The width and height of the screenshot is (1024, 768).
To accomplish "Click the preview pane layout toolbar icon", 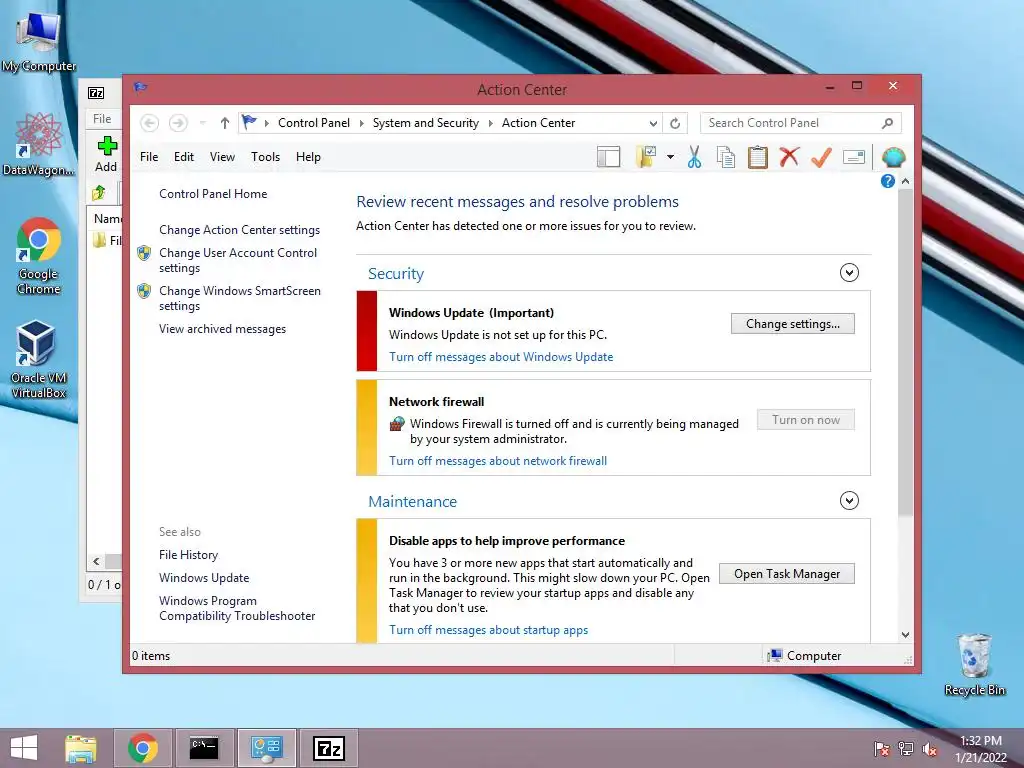I will tap(608, 157).
